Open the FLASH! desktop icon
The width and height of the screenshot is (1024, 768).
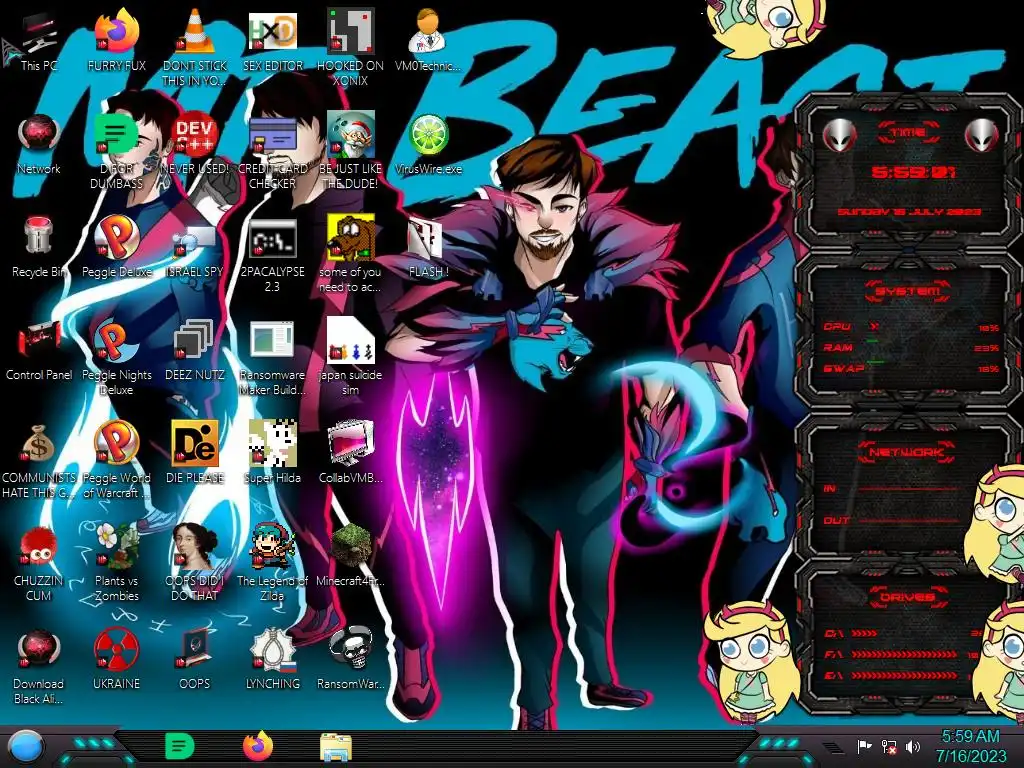[428, 247]
